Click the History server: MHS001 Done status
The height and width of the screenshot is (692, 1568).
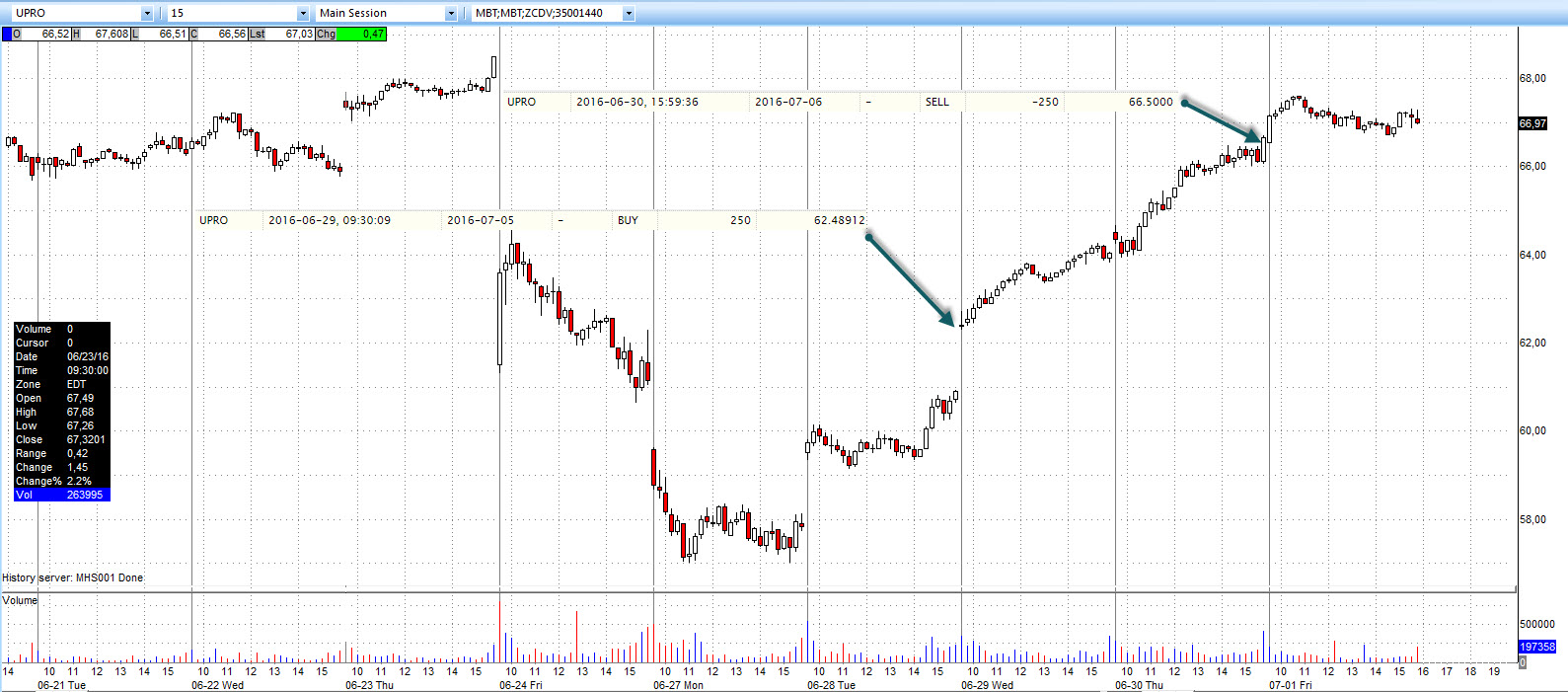72,577
